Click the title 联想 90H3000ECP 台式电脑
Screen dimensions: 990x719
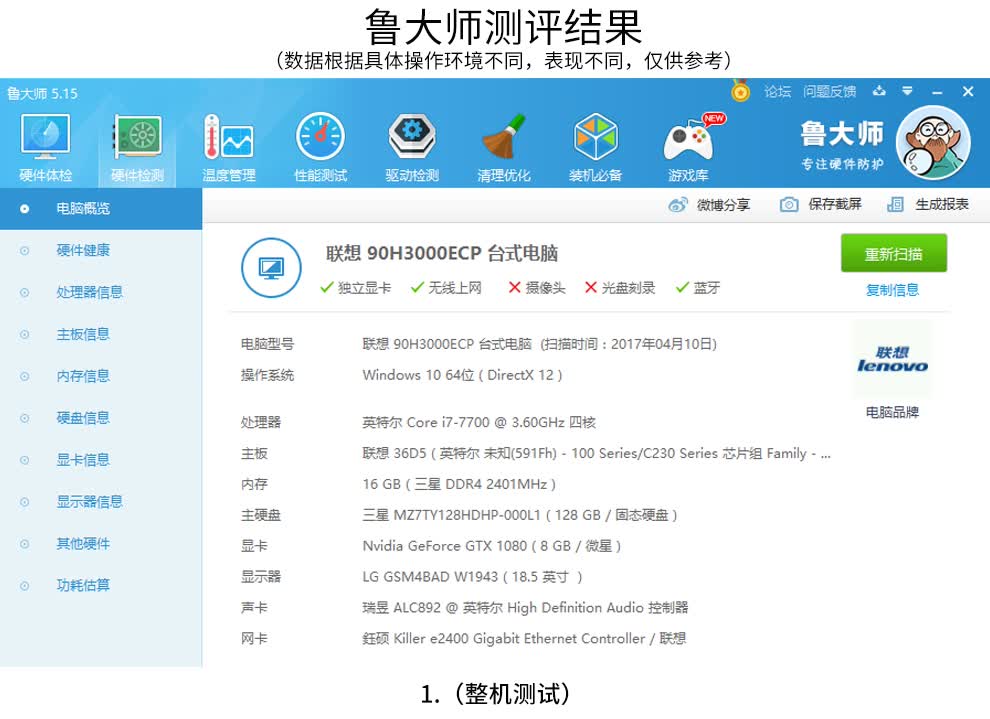pyautogui.click(x=442, y=254)
